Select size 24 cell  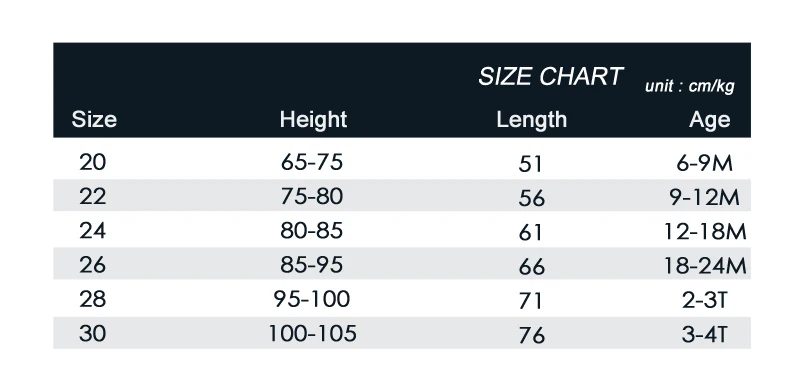tap(93, 231)
